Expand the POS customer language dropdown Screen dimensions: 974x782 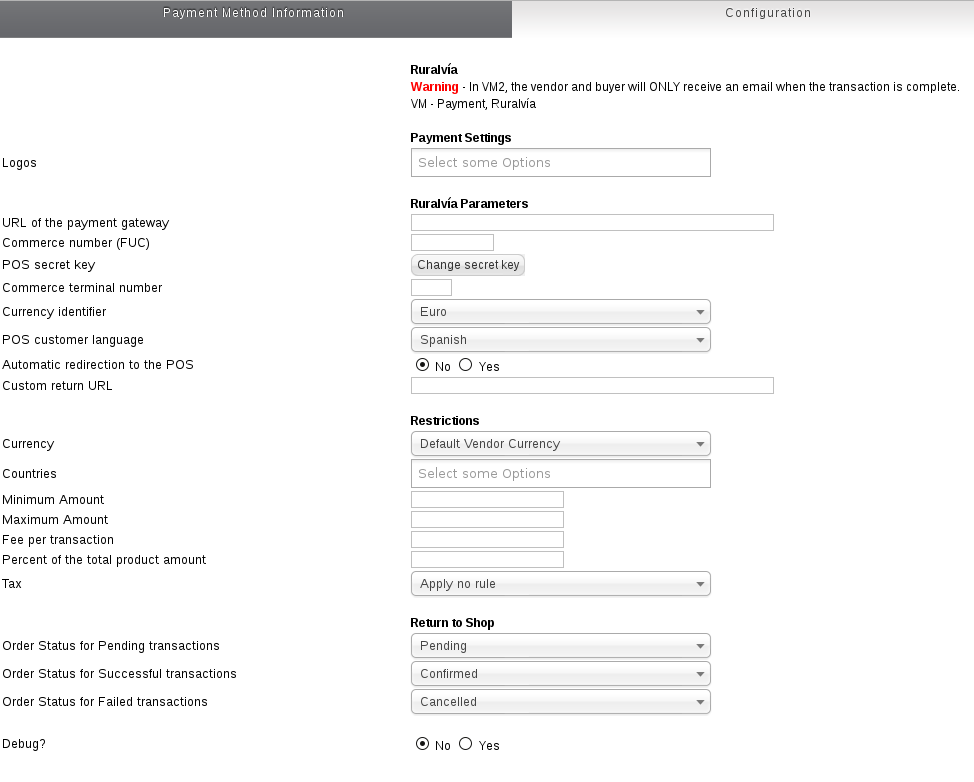pyautogui.click(x=560, y=340)
